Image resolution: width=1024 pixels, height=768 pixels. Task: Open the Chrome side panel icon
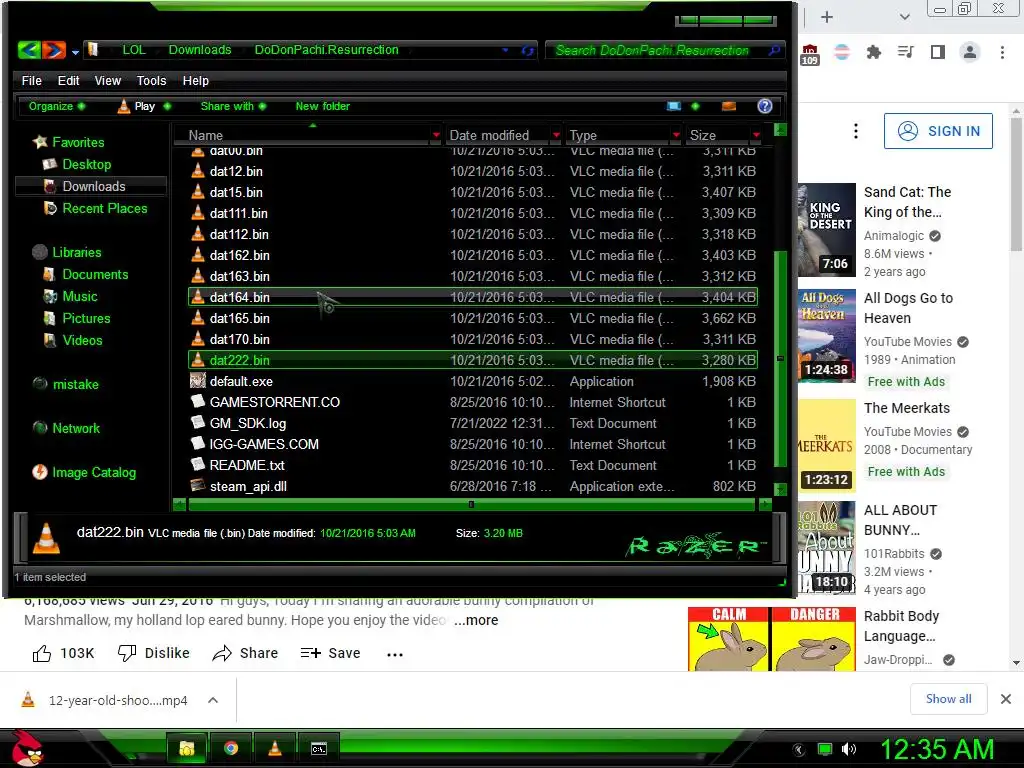tap(938, 52)
